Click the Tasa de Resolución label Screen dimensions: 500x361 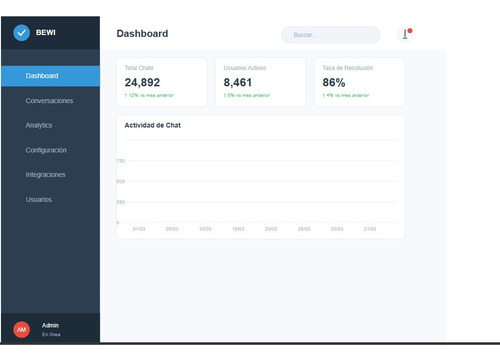(x=348, y=68)
